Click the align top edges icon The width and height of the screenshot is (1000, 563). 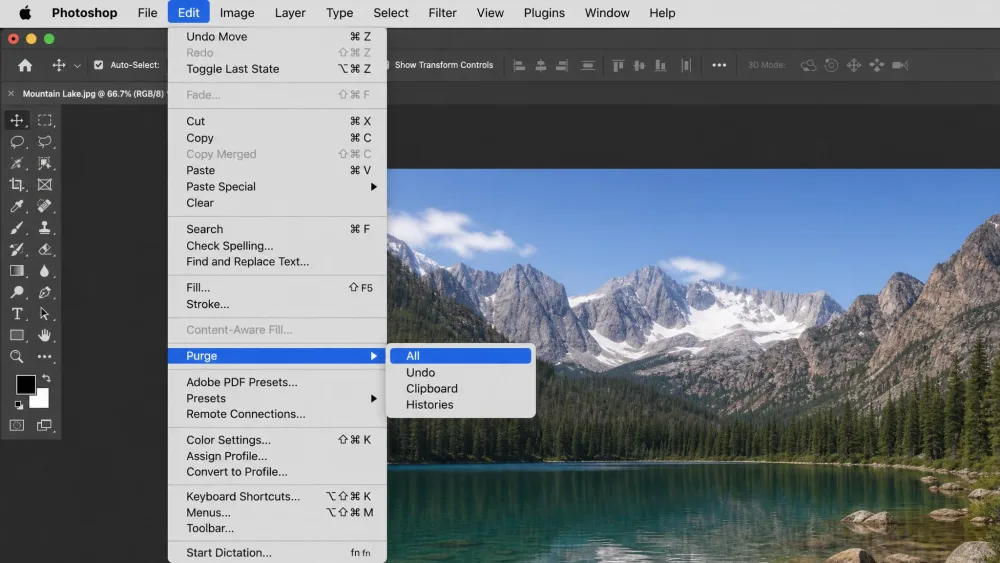point(618,65)
